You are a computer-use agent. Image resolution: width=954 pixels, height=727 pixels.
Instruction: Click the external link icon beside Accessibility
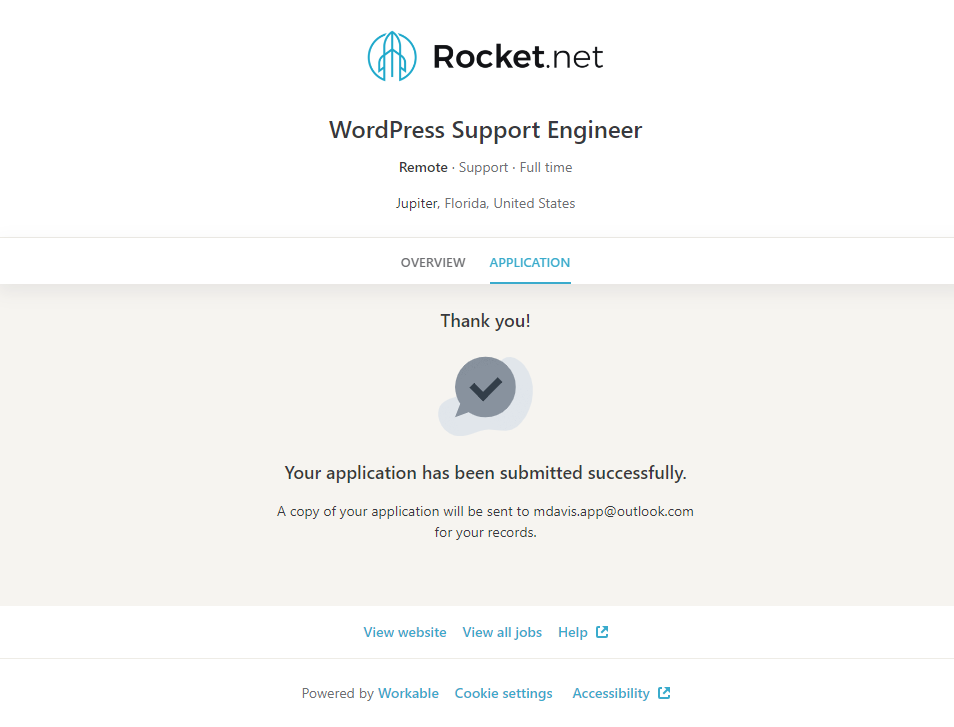point(664,693)
